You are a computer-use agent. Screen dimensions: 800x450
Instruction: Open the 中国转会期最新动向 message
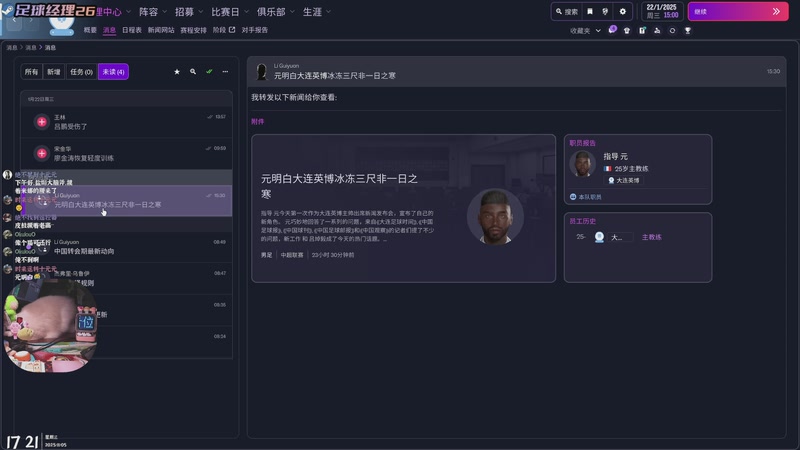pyautogui.click(x=127, y=247)
